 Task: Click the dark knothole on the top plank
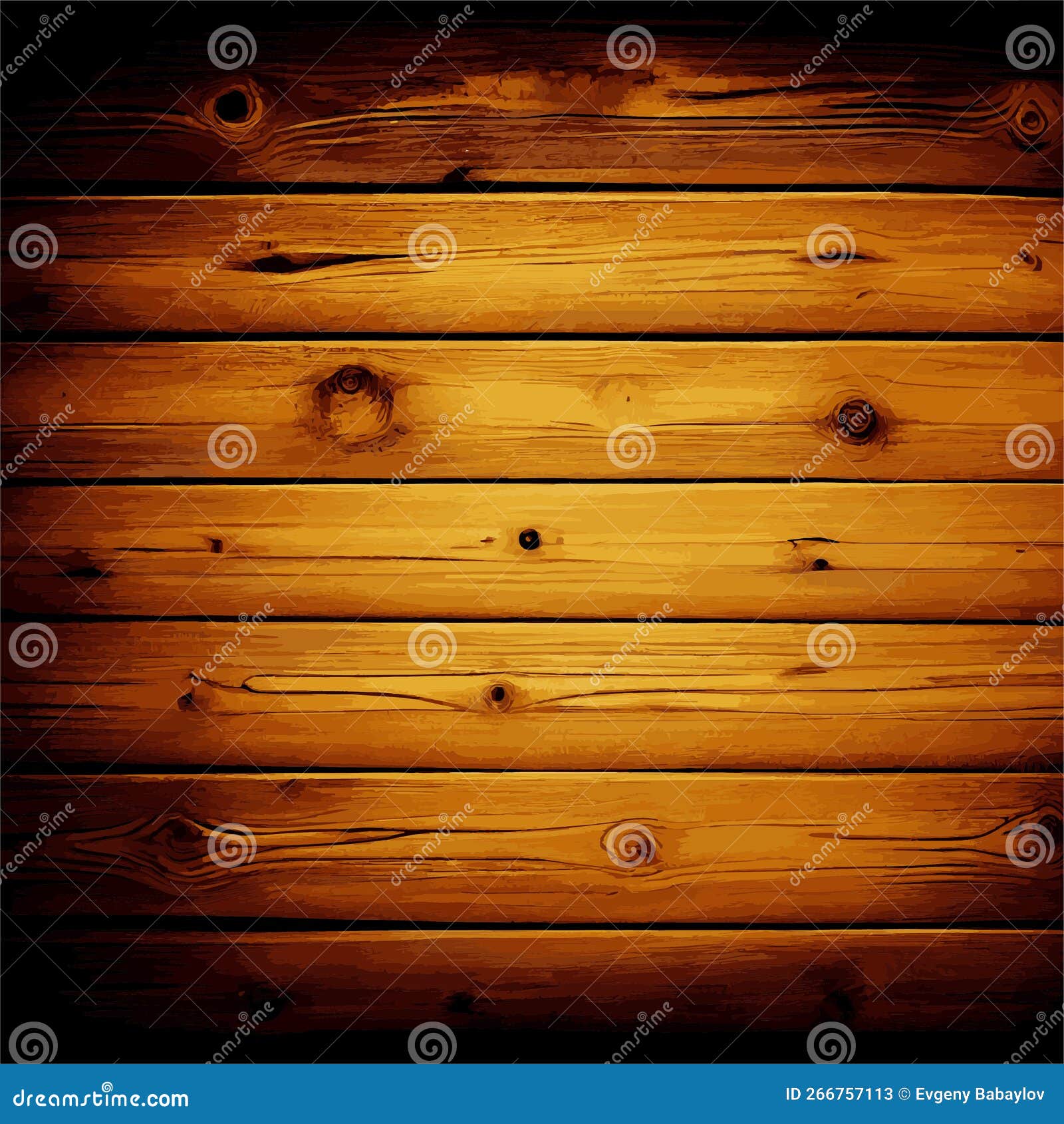(x=233, y=106)
